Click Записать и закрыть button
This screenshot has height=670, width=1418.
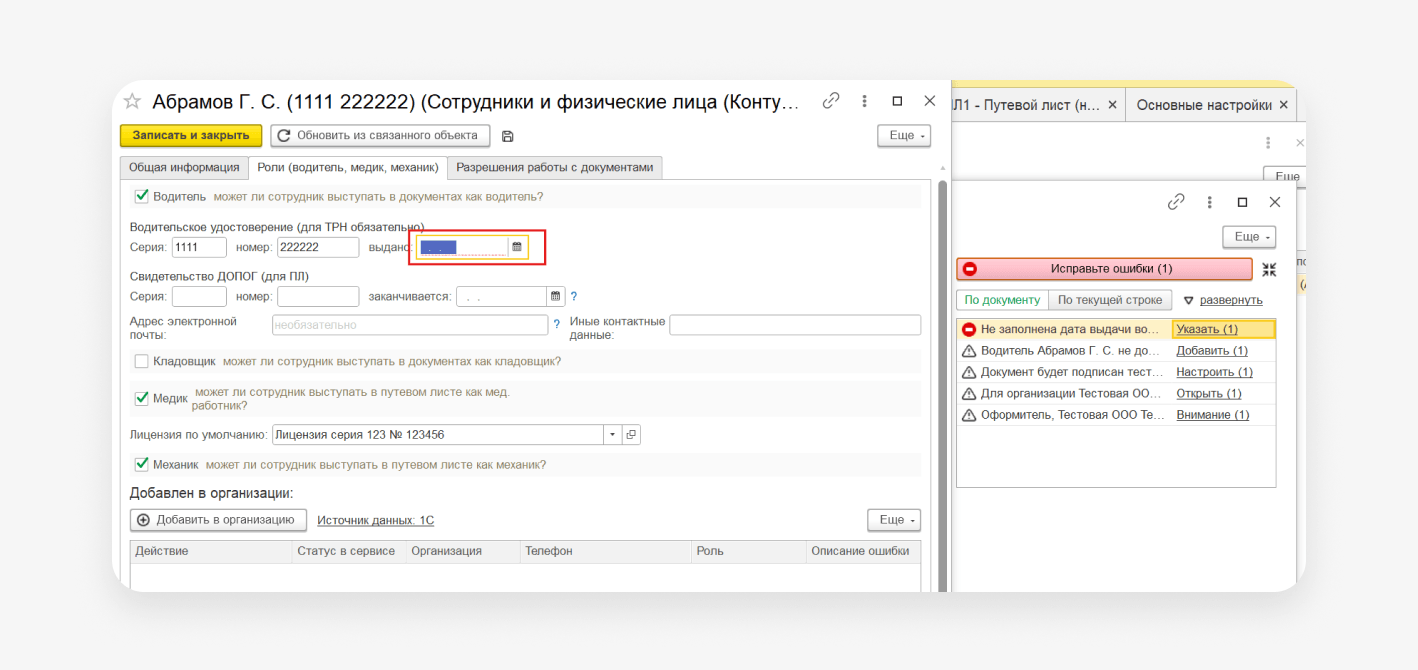191,136
